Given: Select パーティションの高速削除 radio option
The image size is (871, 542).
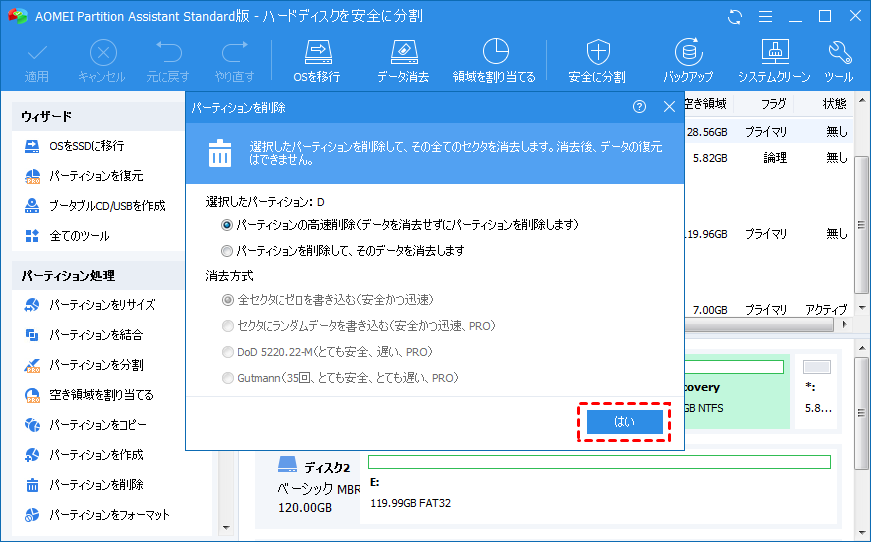Looking at the screenshot, I should (227, 225).
